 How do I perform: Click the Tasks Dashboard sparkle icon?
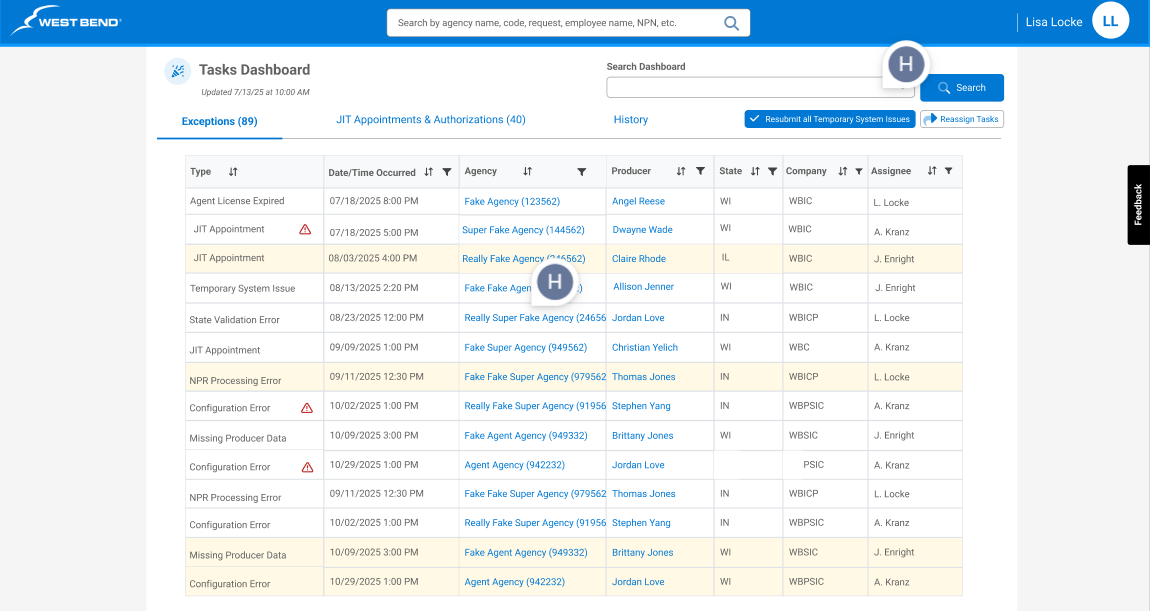coord(177,71)
